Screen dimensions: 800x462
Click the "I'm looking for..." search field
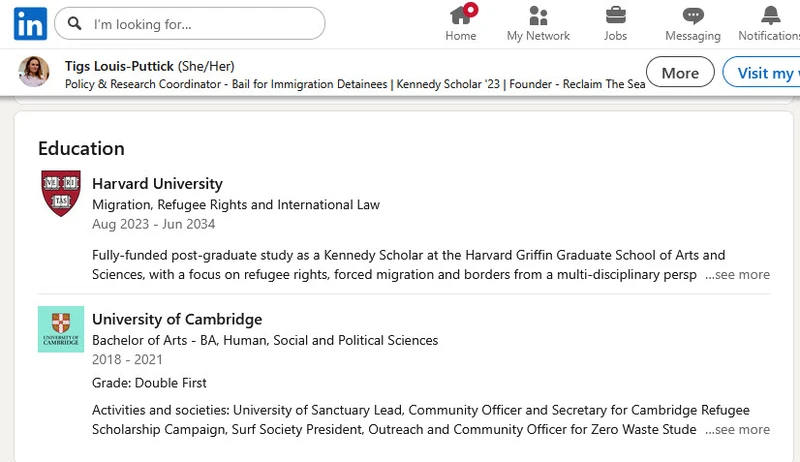tap(200, 23)
